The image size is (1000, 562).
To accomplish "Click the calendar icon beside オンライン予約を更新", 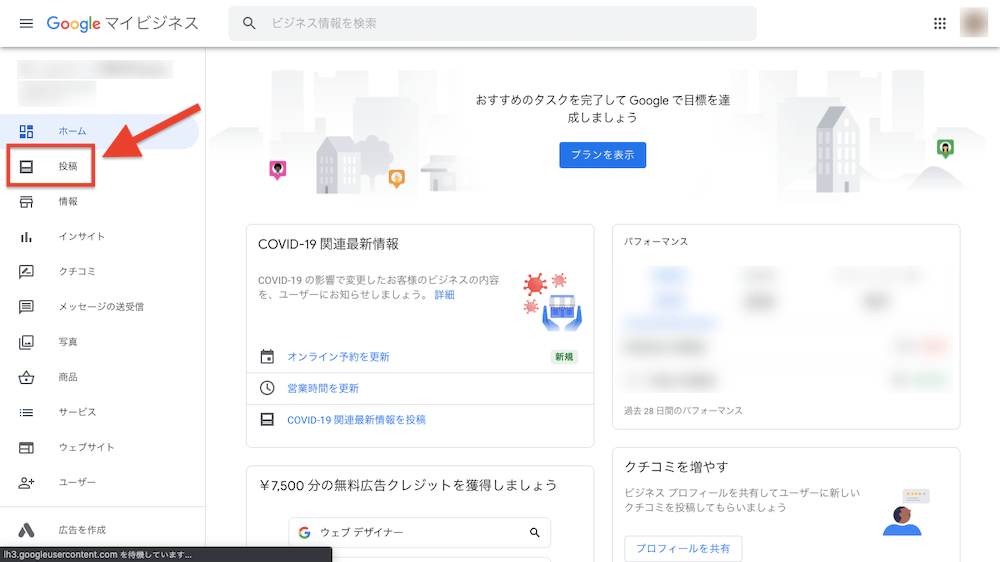I will click(x=267, y=357).
